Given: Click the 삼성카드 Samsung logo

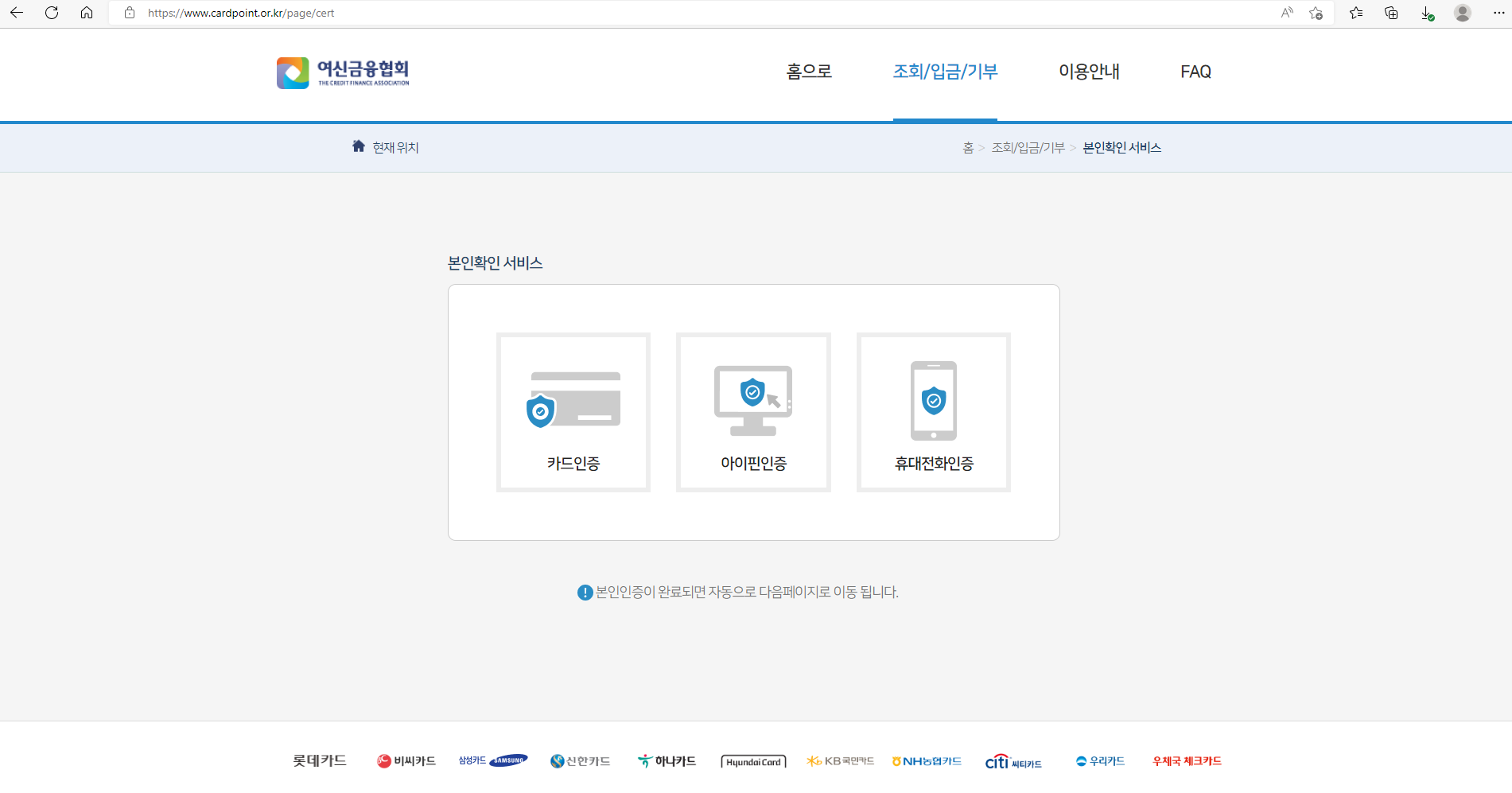Looking at the screenshot, I should 492,760.
